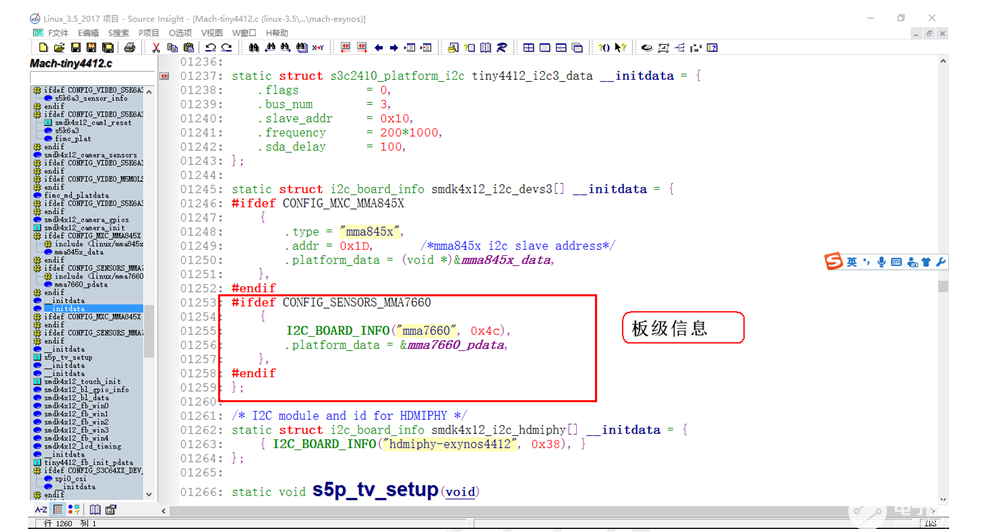Image resolution: width=988 pixels, height=532 pixels.
Task: Click the symbol search input field
Action: coord(92,78)
